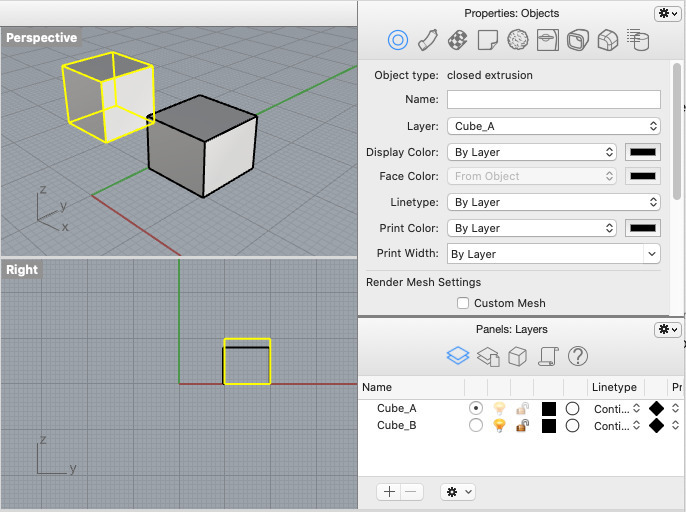
Task: Toggle Cube_B layer visibility light bulb
Action: 499,425
